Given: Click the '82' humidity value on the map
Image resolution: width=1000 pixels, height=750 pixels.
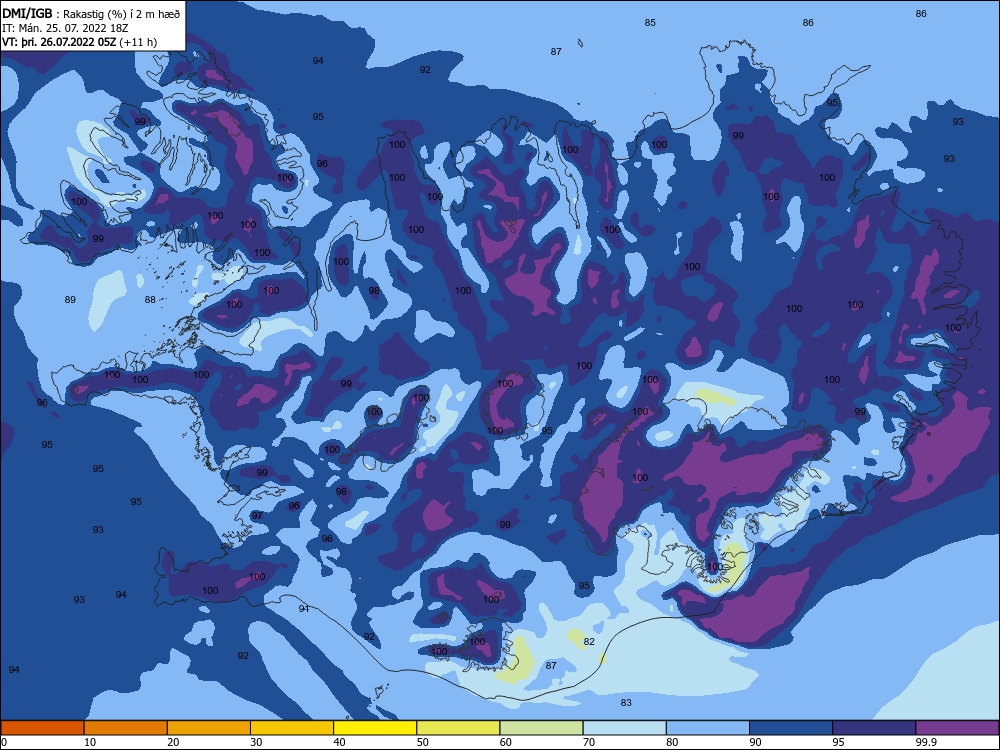Looking at the screenshot, I should (589, 642).
